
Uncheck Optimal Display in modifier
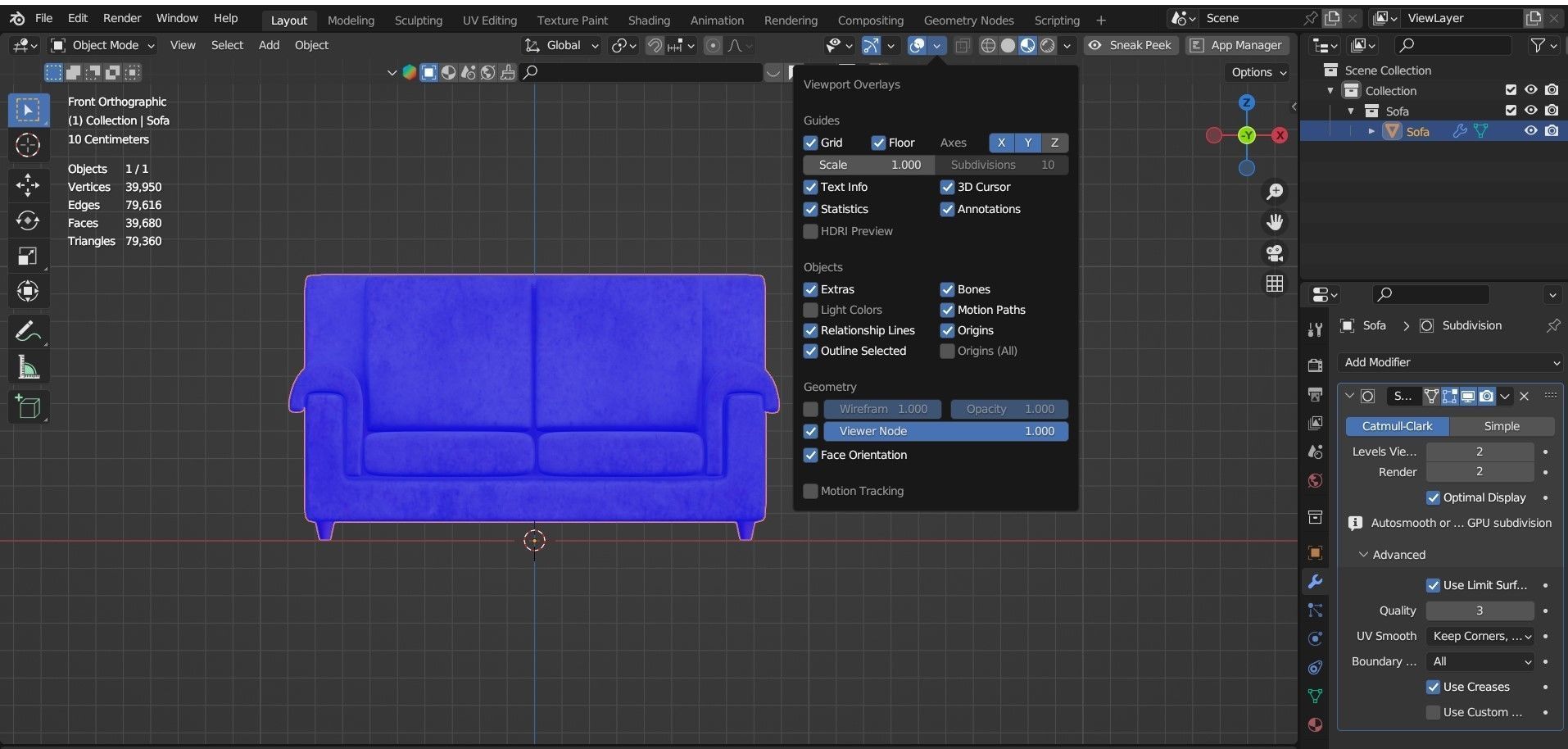click(1433, 497)
